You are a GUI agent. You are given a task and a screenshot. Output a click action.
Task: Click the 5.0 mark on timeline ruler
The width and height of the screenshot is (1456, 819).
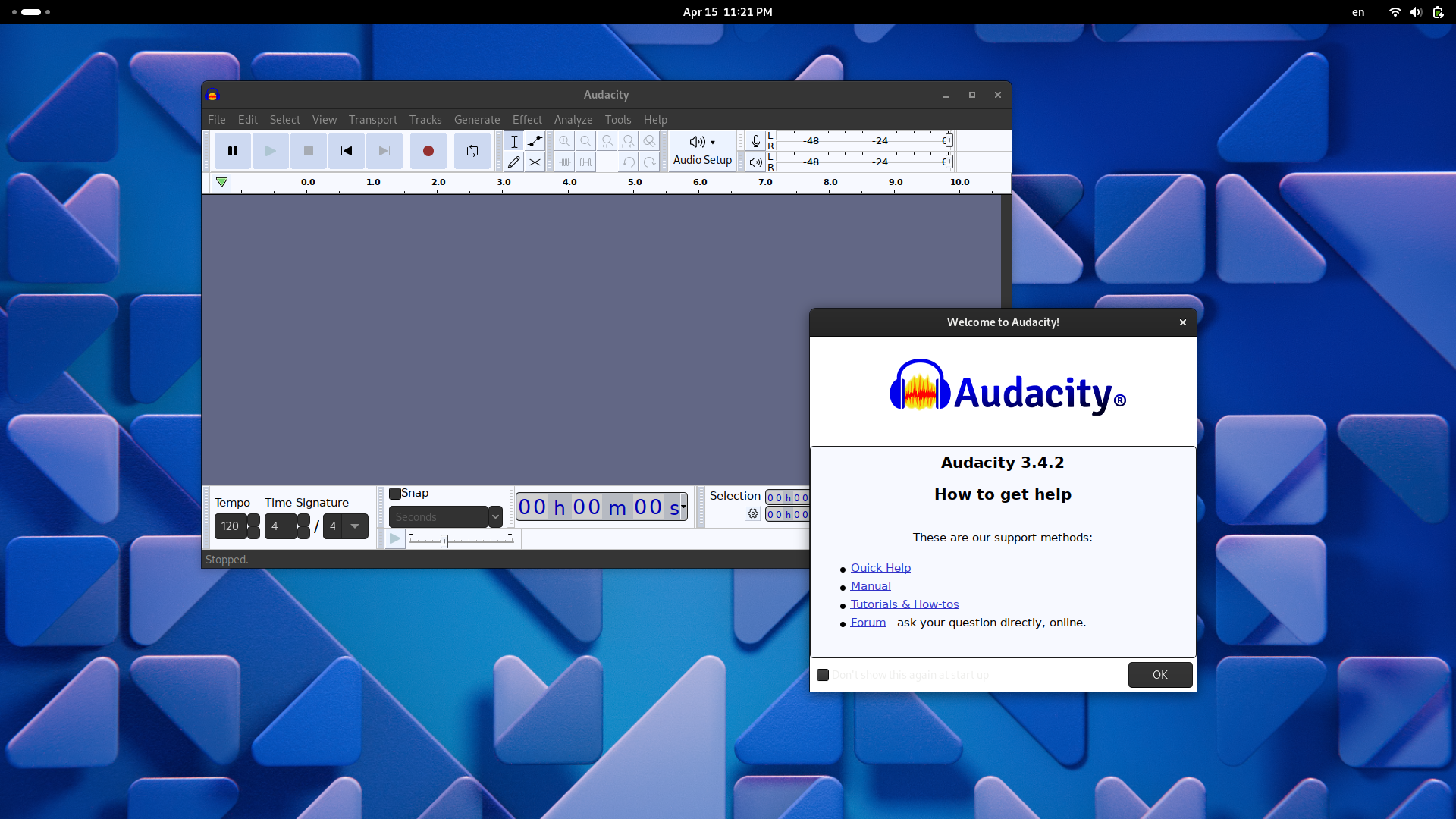tap(635, 182)
